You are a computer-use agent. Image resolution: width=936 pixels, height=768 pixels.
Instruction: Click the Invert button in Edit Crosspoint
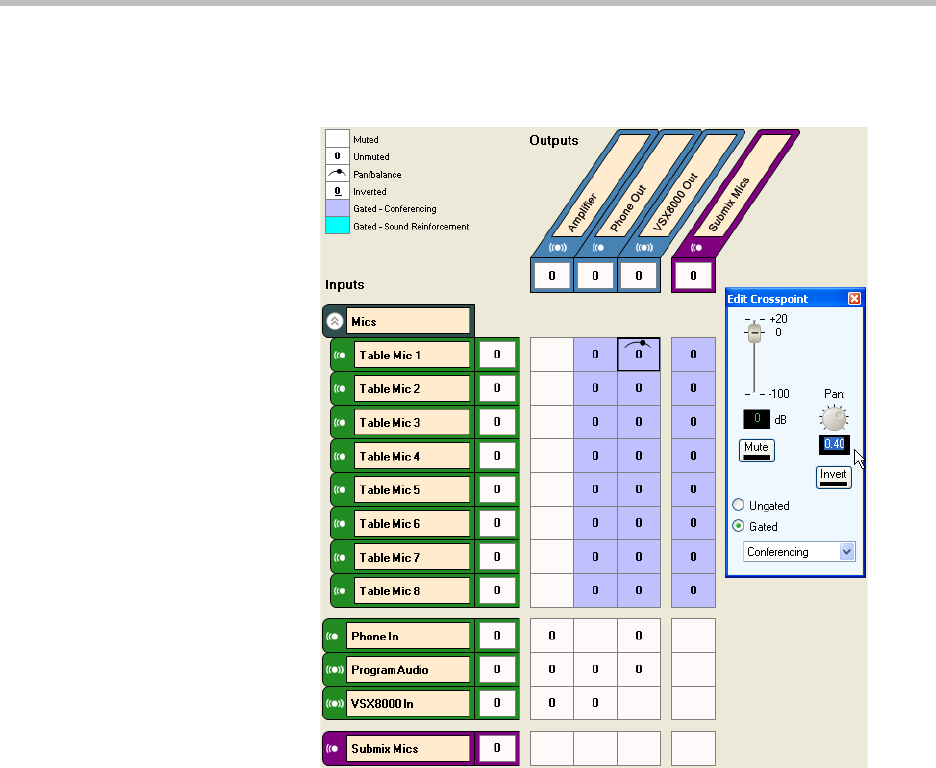(x=833, y=477)
